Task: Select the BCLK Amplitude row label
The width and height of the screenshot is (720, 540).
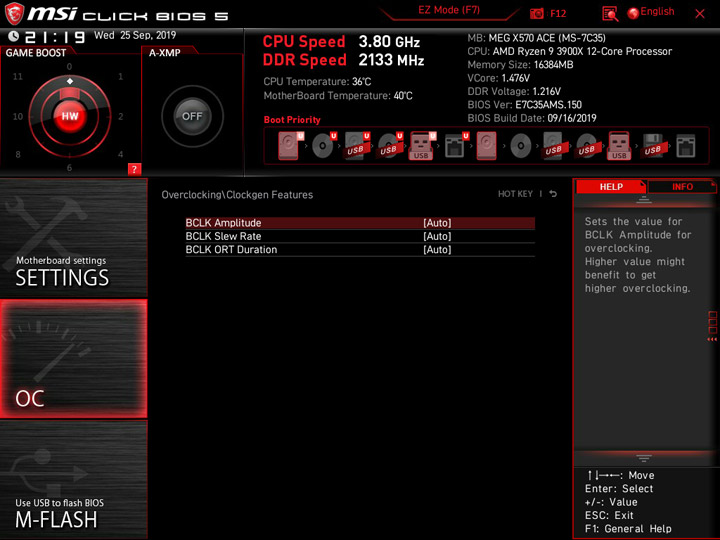Action: pos(223,223)
